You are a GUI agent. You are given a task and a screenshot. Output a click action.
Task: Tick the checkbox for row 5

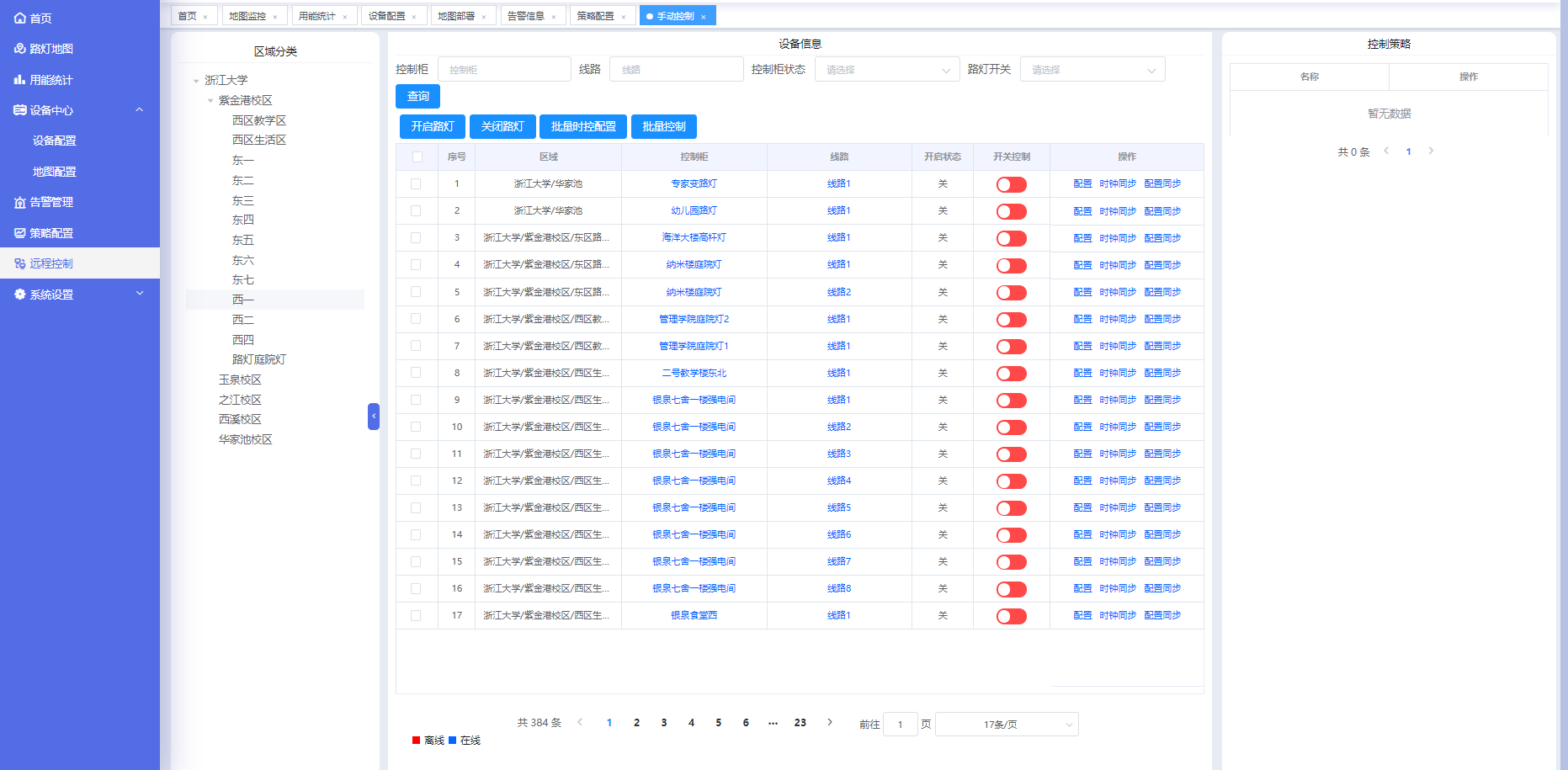pyautogui.click(x=416, y=292)
